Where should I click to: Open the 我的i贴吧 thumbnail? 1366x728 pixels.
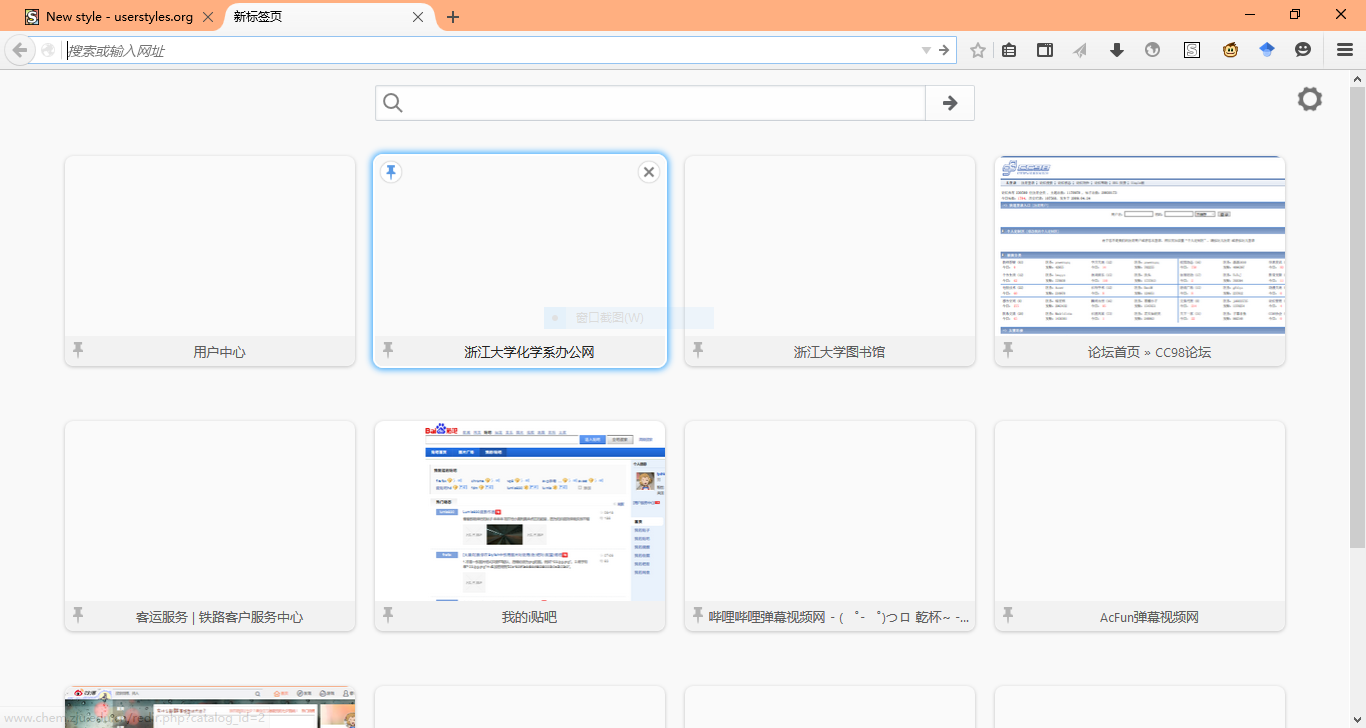pos(520,511)
